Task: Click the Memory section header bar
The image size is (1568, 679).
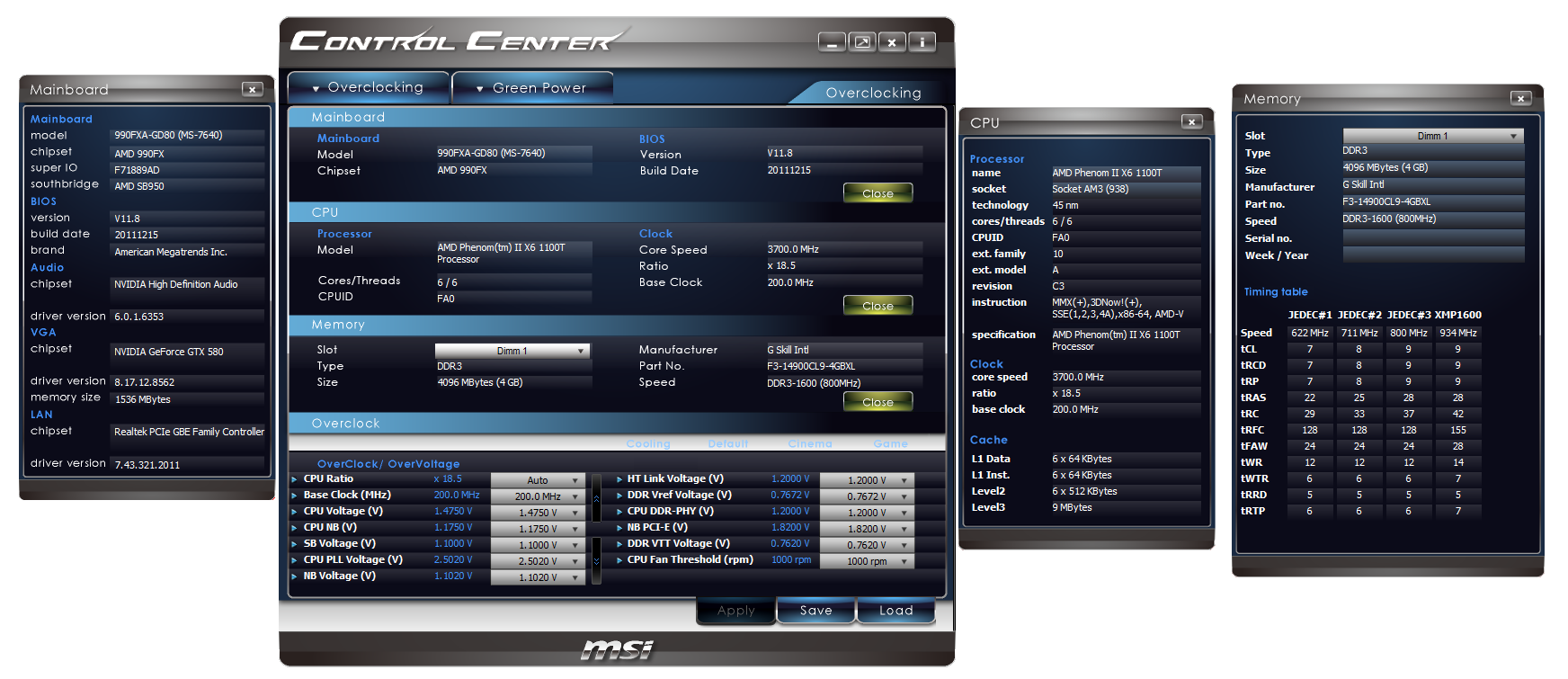Action: point(617,325)
